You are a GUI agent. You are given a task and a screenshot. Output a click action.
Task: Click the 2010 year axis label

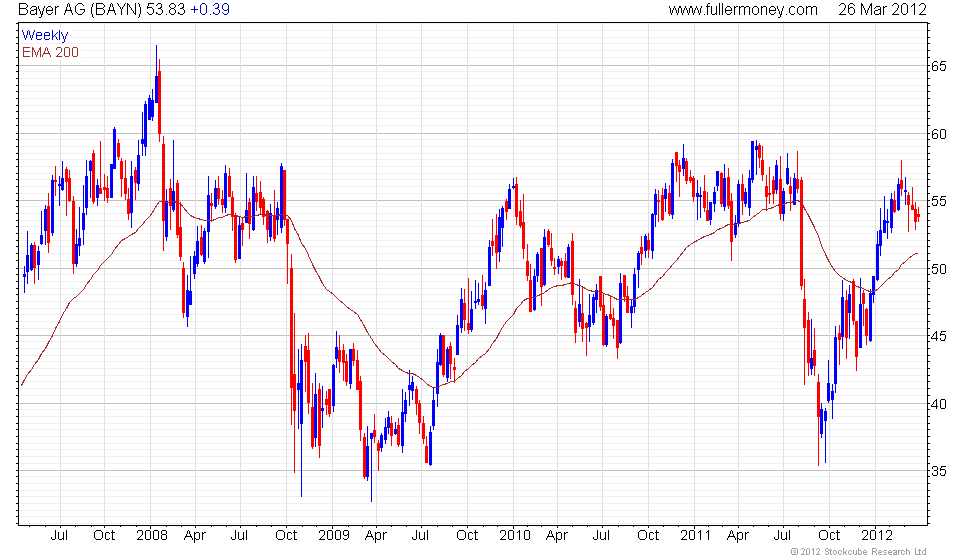515,535
